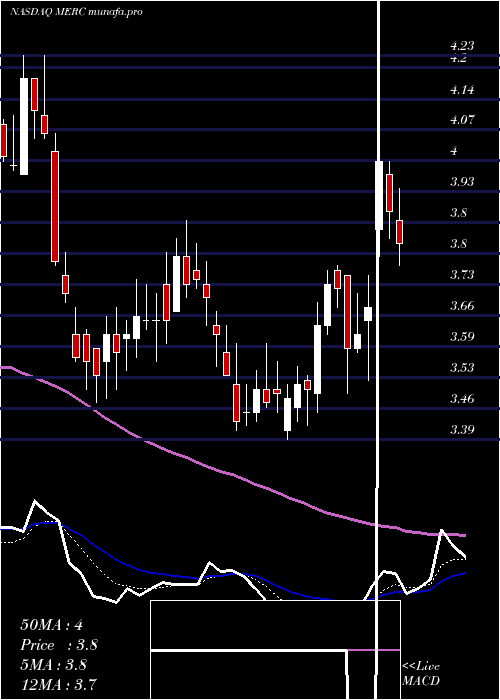This screenshot has width=500, height=700.
Task: Click the last red candle at the right end
Action: pyautogui.click(x=400, y=231)
